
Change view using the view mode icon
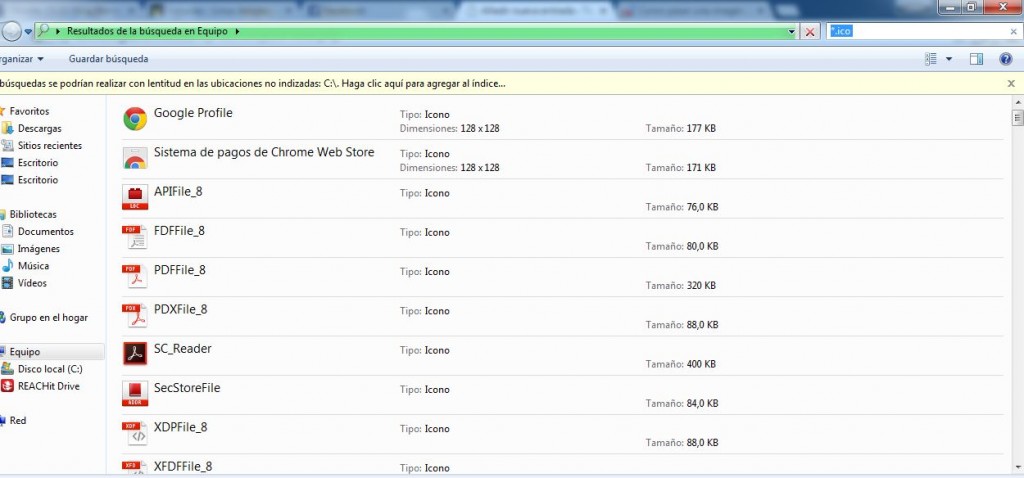(x=932, y=59)
